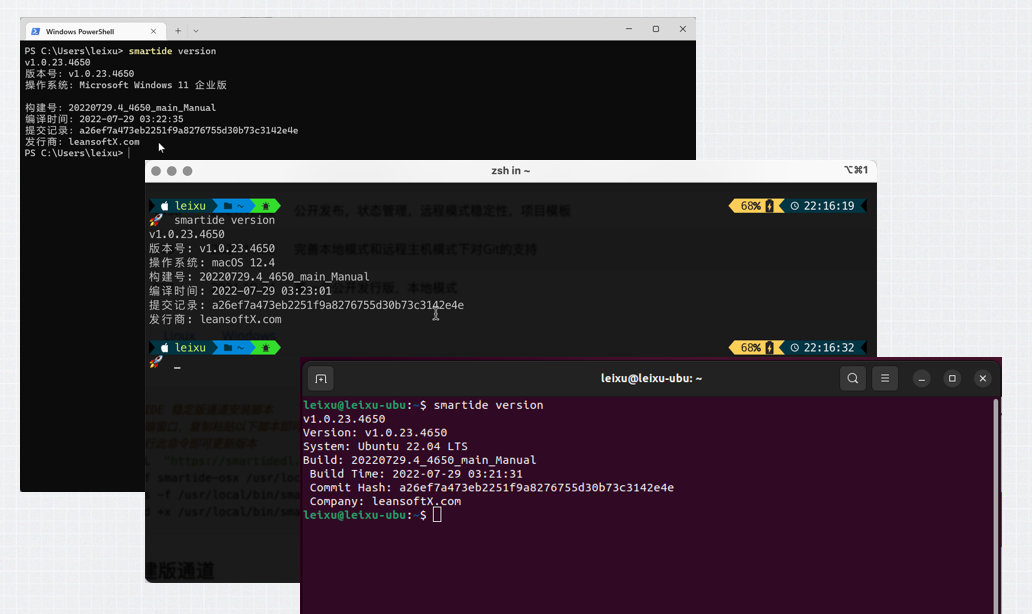This screenshot has width=1032, height=614.
Task: Click the clock time 22:16:32
Action: (829, 347)
